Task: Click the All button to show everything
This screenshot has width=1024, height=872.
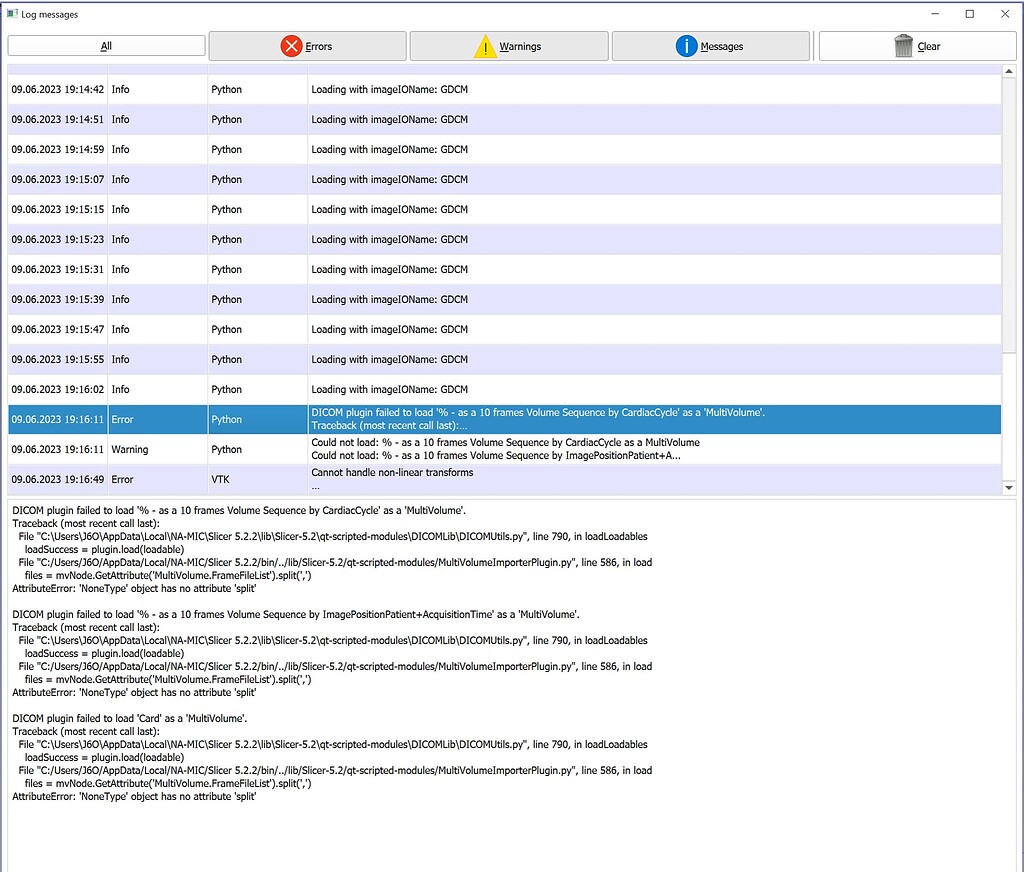Action: coord(105,45)
